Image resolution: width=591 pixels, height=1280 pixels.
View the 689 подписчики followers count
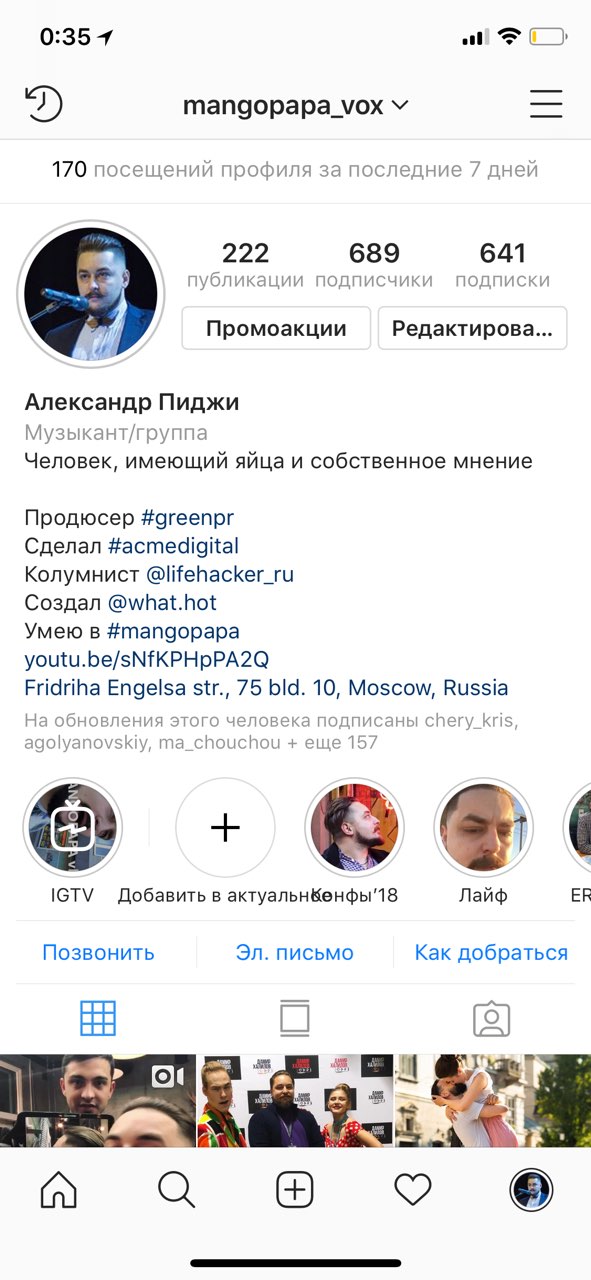(374, 265)
